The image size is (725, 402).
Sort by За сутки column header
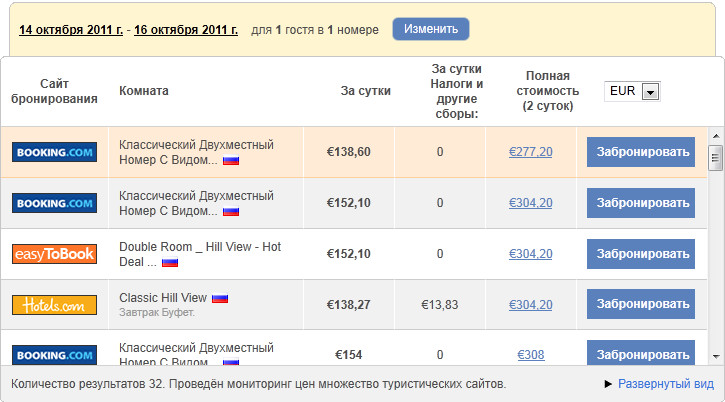(365, 91)
